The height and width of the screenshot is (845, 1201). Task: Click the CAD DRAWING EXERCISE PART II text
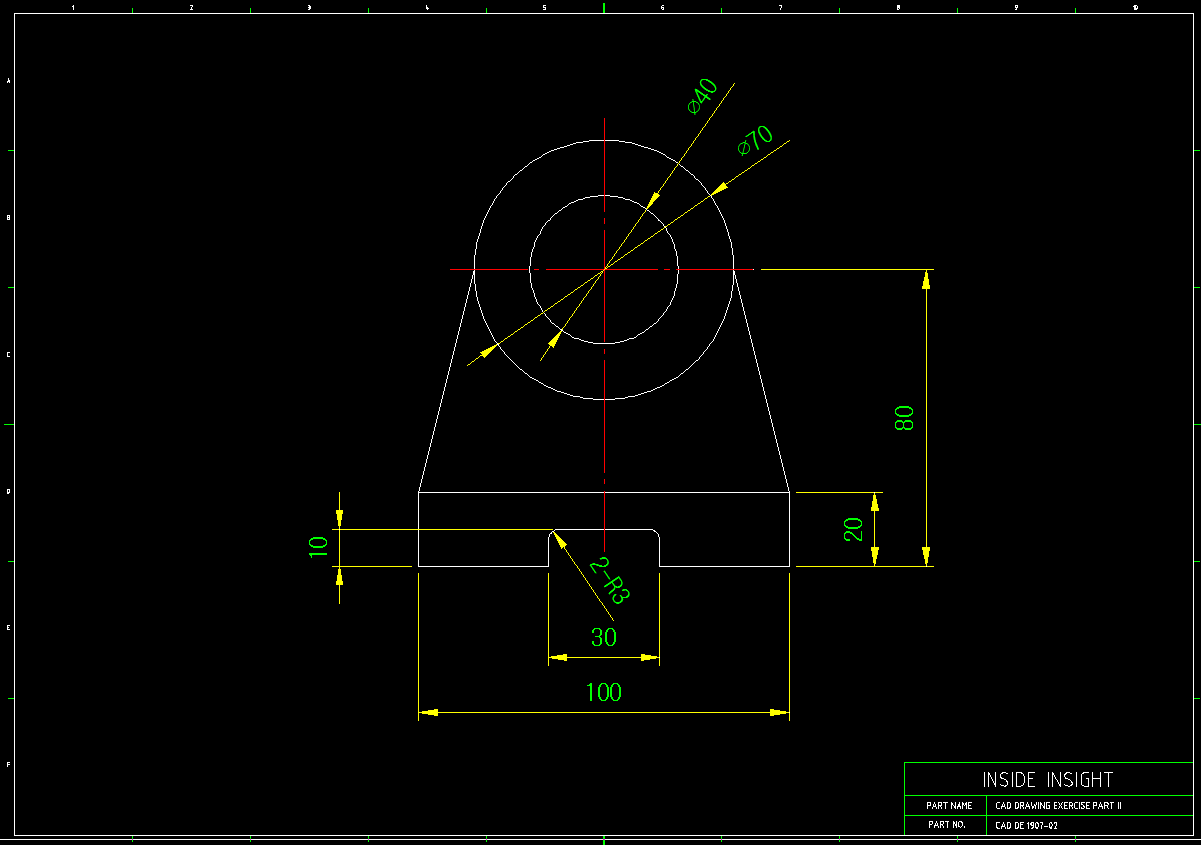(x=1059, y=805)
